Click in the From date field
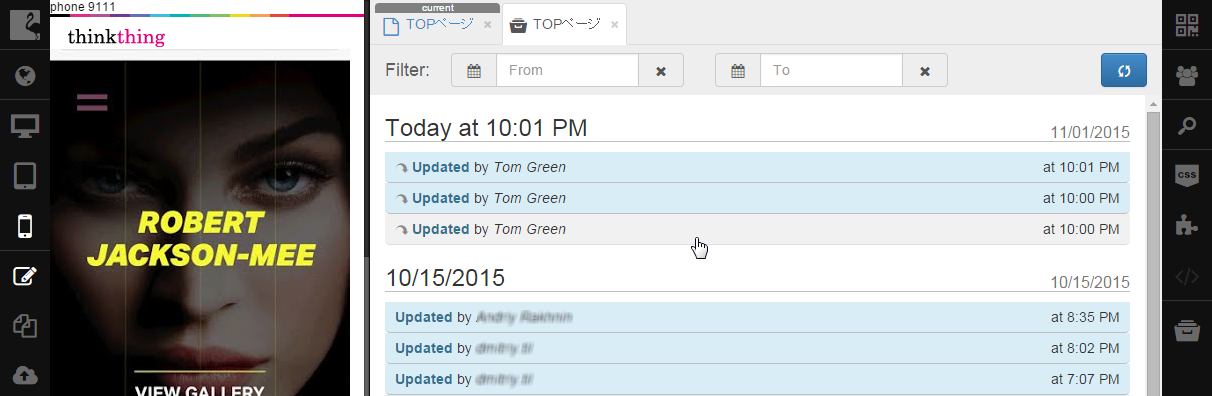Image resolution: width=1212 pixels, height=396 pixels. click(x=567, y=71)
